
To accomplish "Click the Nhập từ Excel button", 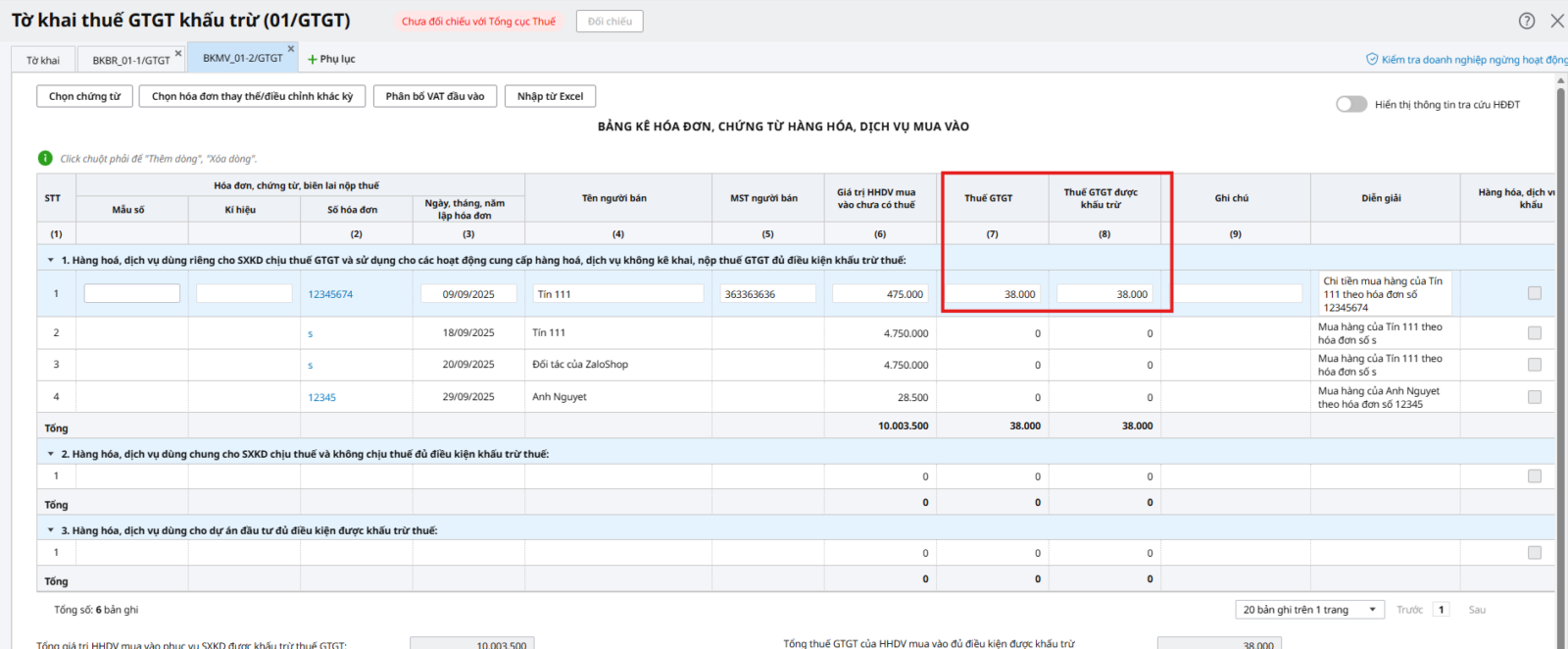I will [550, 96].
